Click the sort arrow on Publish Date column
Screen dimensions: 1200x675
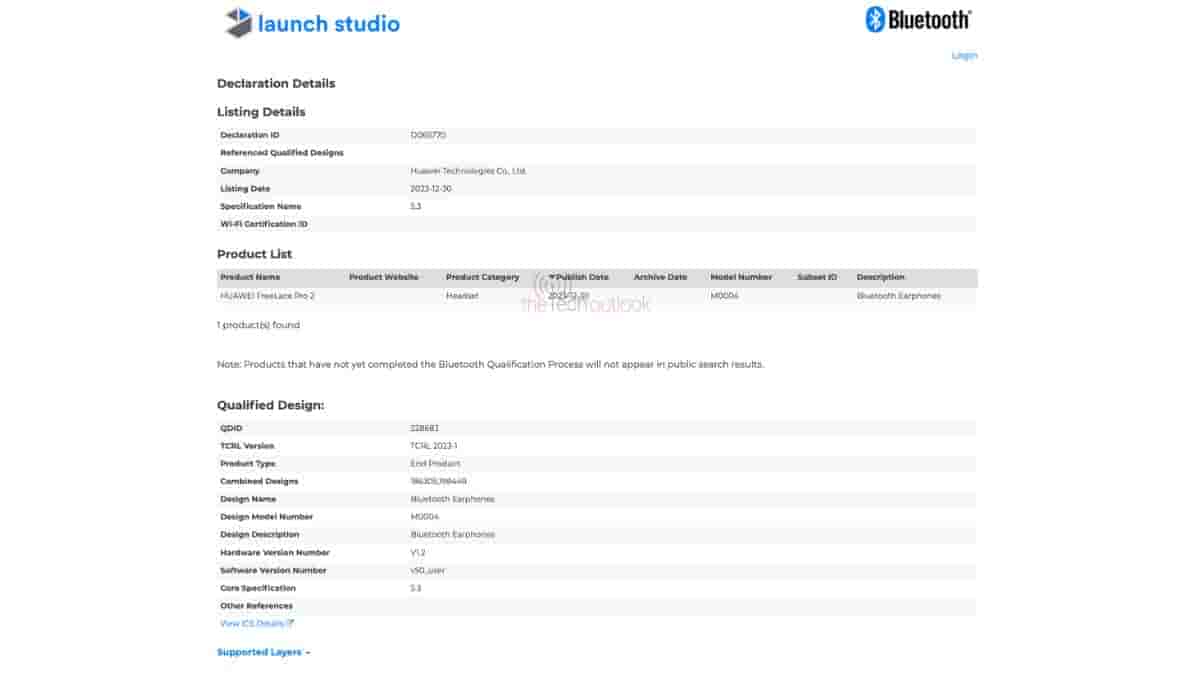click(x=553, y=277)
